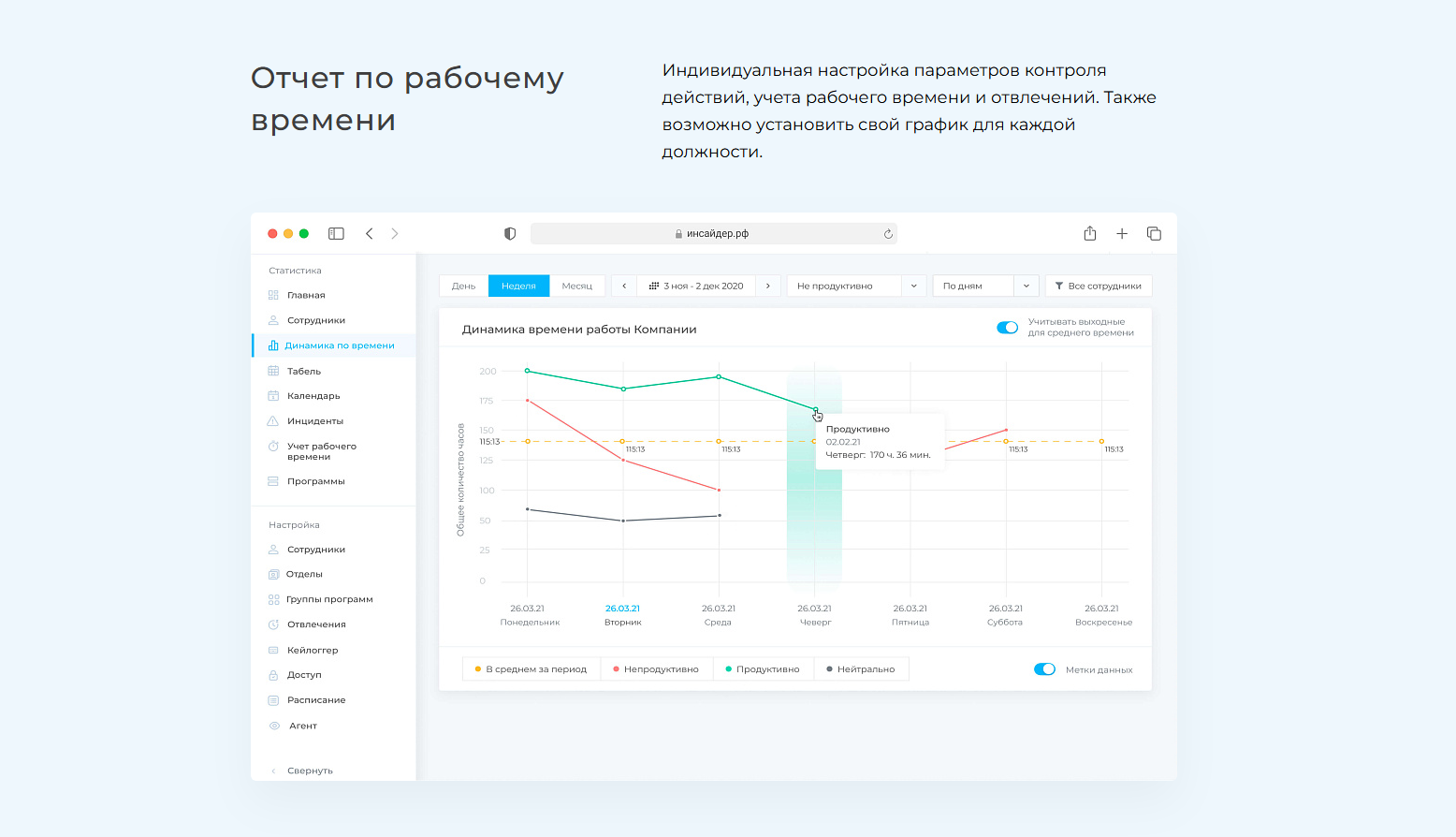The image size is (1456, 837).
Task: Click the browser share icon
Action: [1089, 234]
